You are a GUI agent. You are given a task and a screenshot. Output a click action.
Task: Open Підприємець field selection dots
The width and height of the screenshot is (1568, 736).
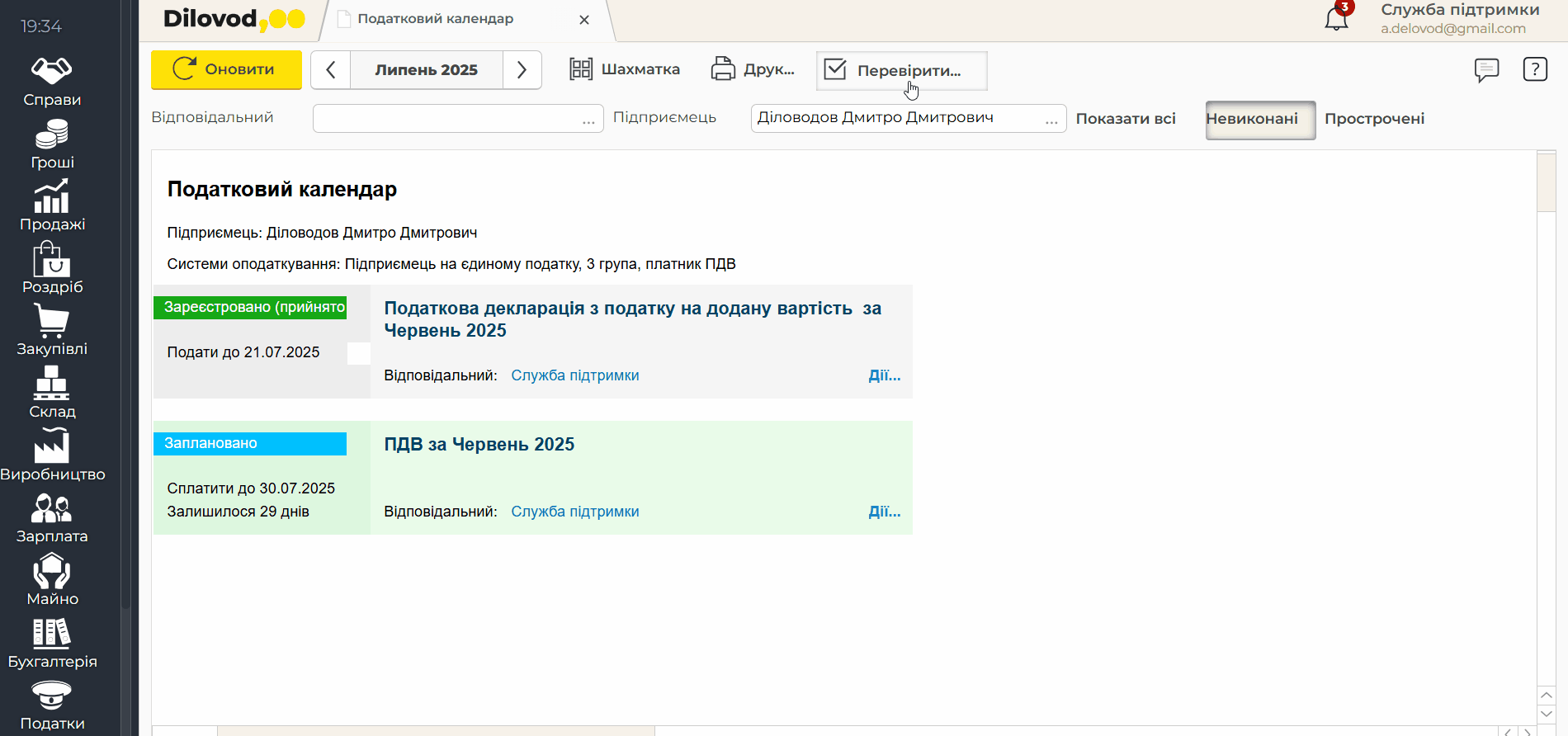click(1051, 120)
